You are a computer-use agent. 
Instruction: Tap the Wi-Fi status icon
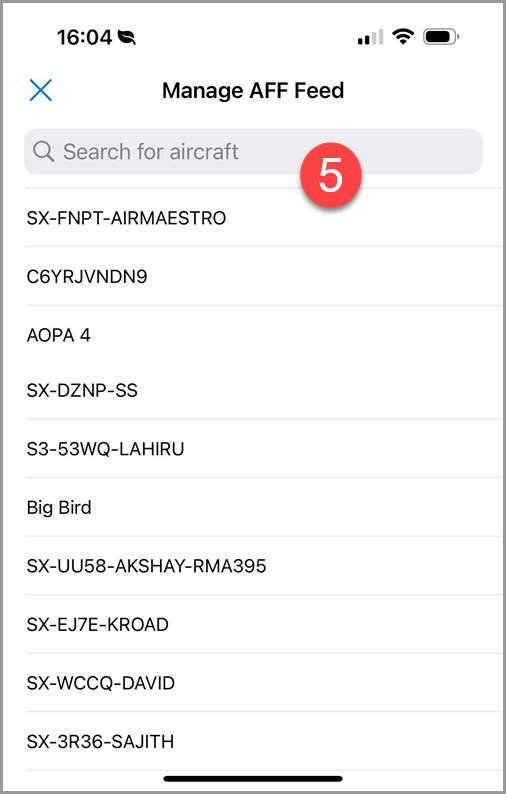[403, 37]
